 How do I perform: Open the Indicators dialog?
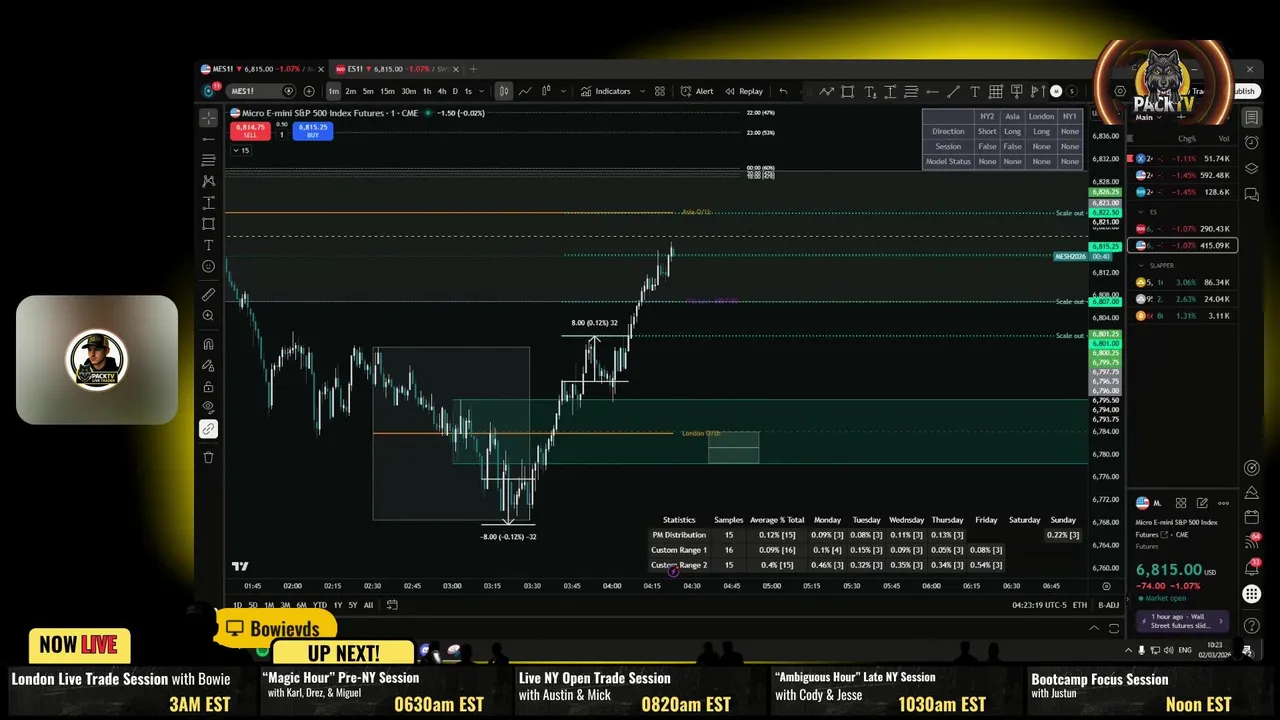point(606,91)
